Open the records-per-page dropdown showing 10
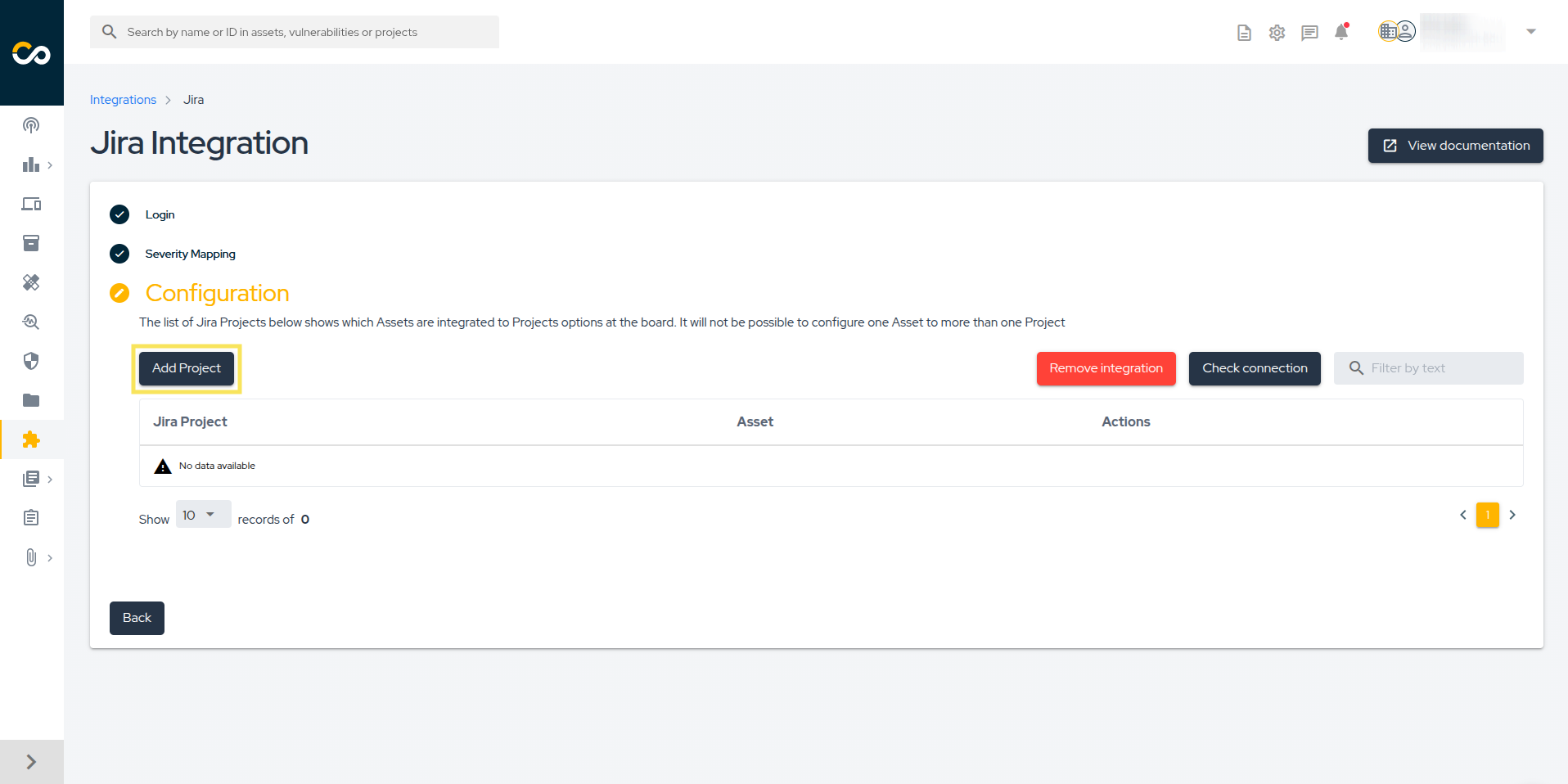1568x784 pixels. pos(202,515)
